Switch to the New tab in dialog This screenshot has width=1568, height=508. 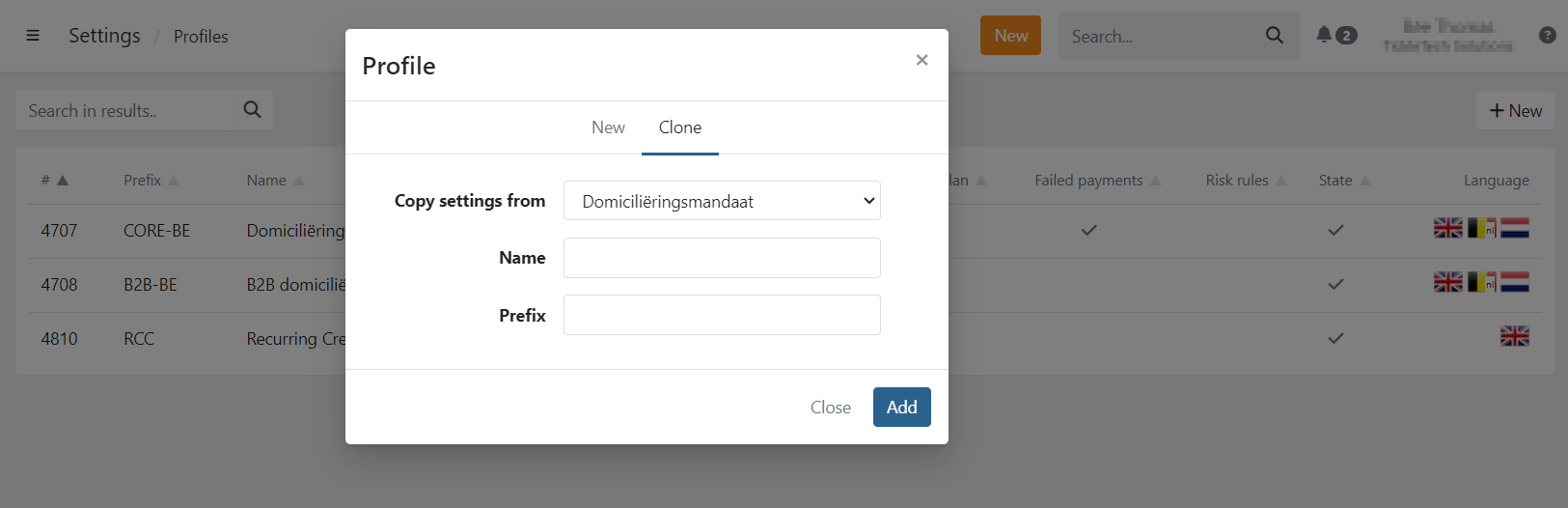[x=608, y=127]
